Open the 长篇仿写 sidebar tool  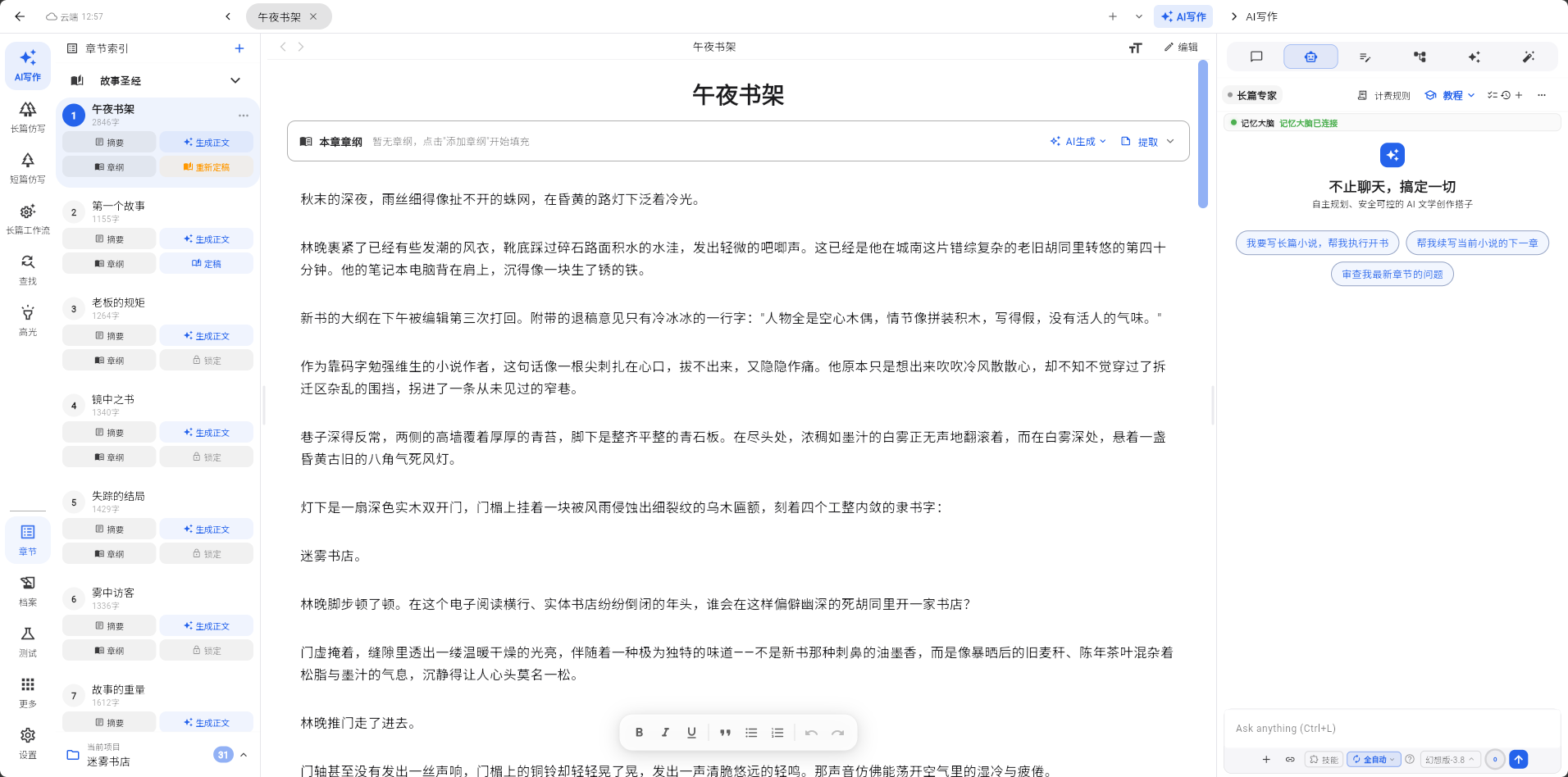[28, 116]
